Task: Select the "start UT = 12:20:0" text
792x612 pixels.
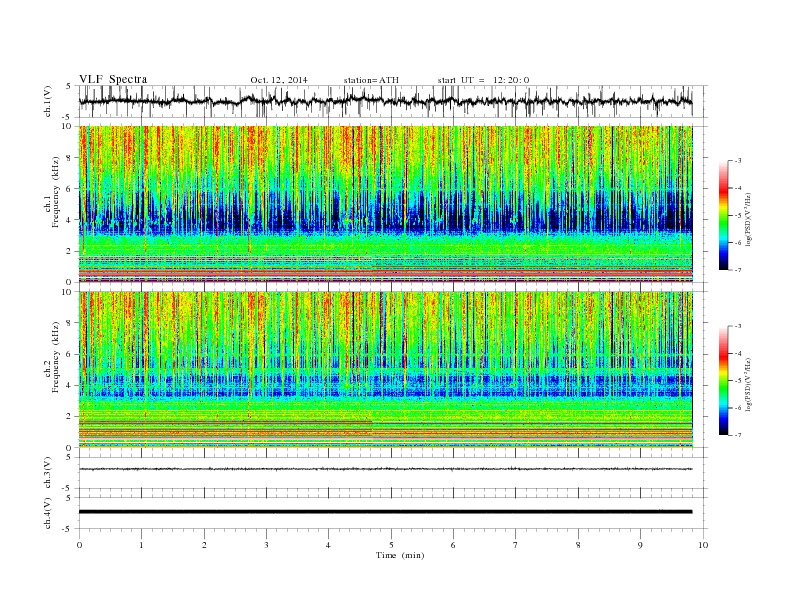Action: [x=483, y=80]
